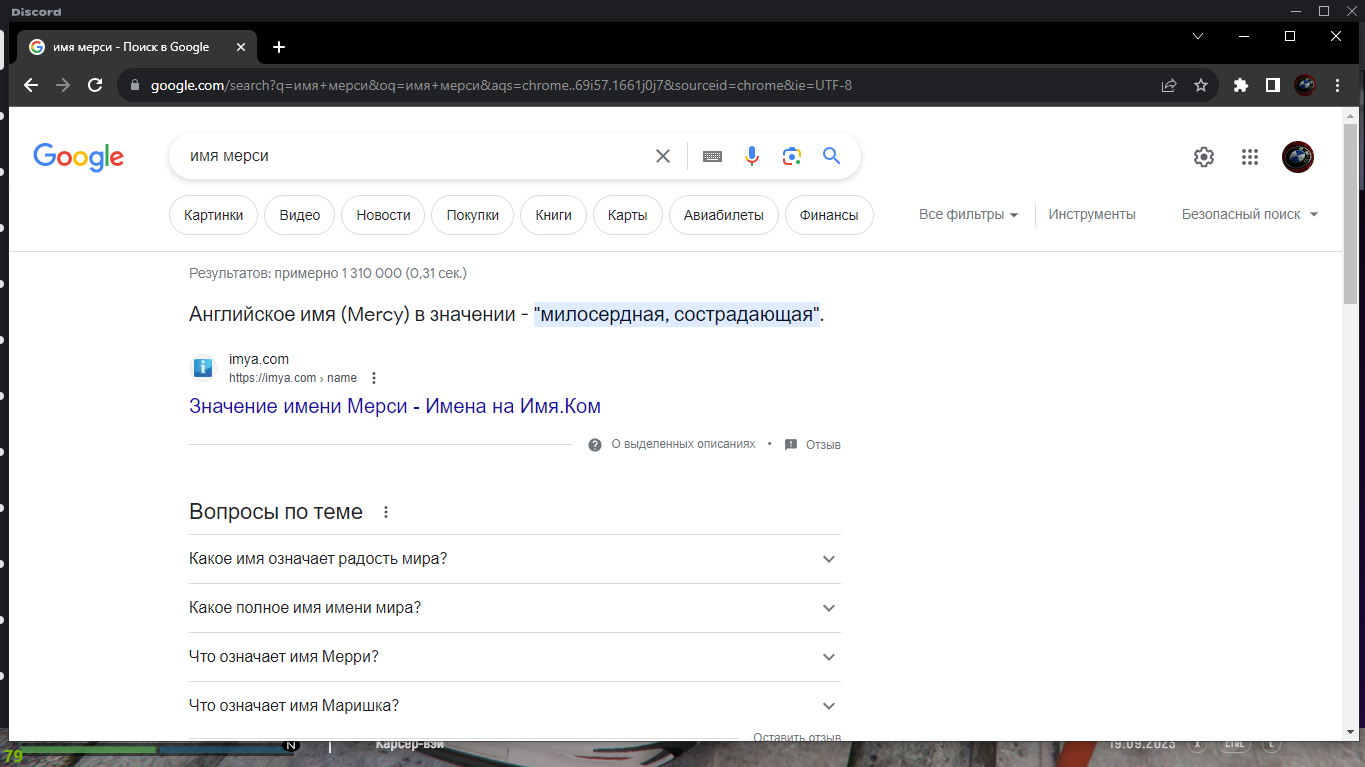The height and width of the screenshot is (767, 1365).
Task: Open options next to 'Вопросы по теме'
Action: (x=386, y=512)
